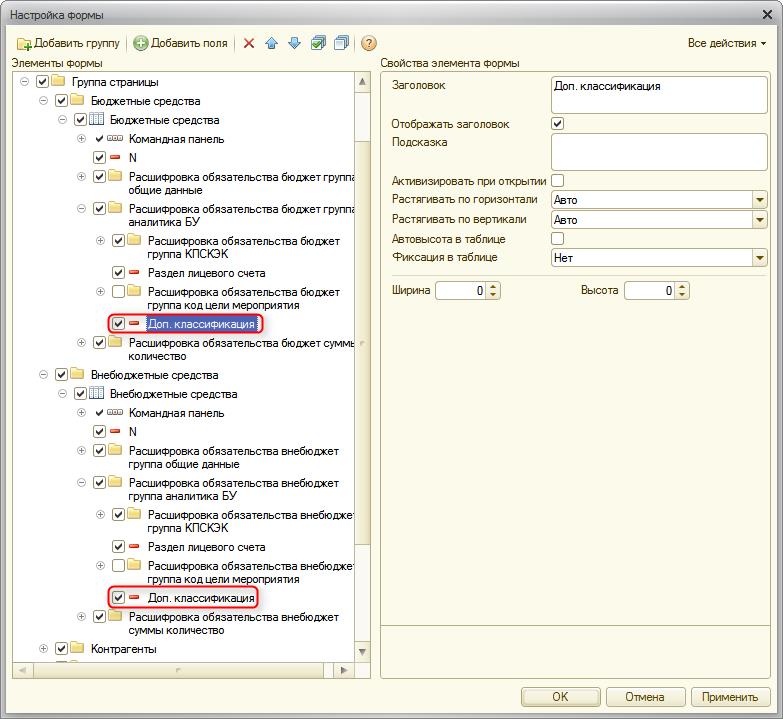783x719 pixels.
Task: Click the Ширина value field
Action: click(460, 291)
